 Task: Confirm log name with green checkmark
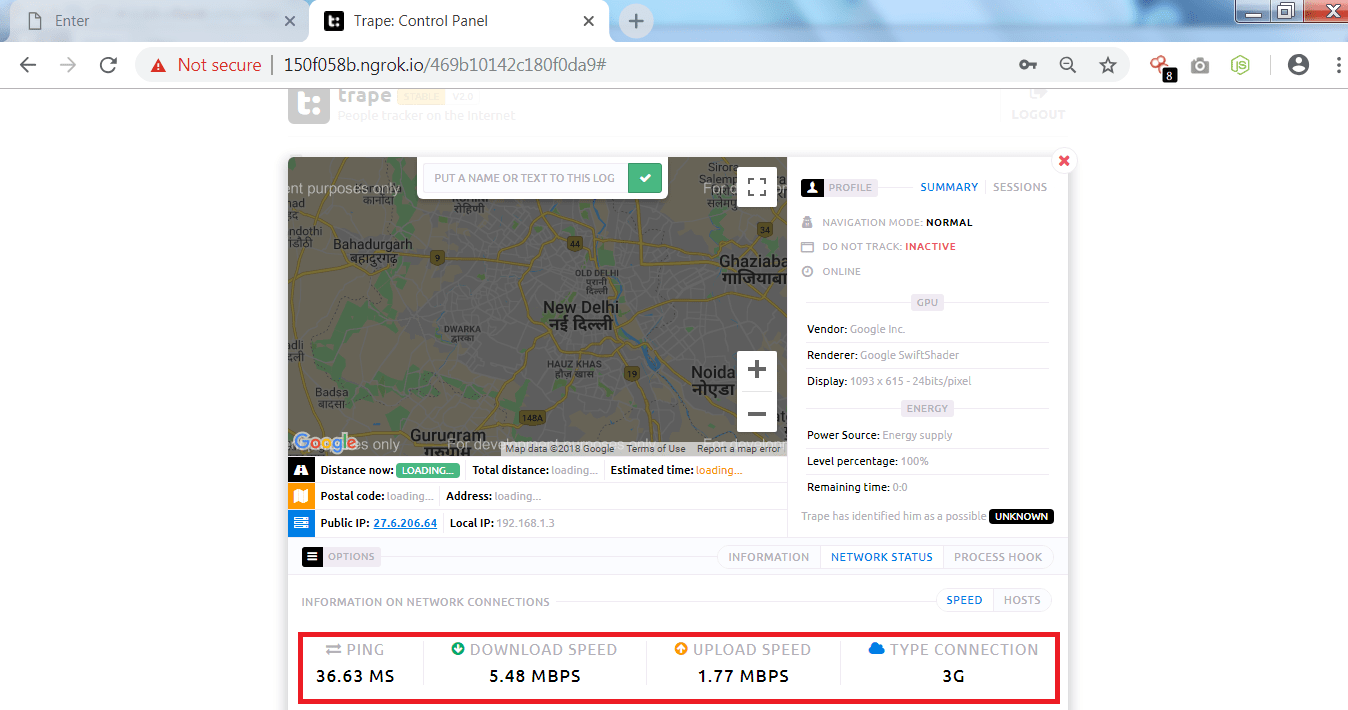point(645,178)
